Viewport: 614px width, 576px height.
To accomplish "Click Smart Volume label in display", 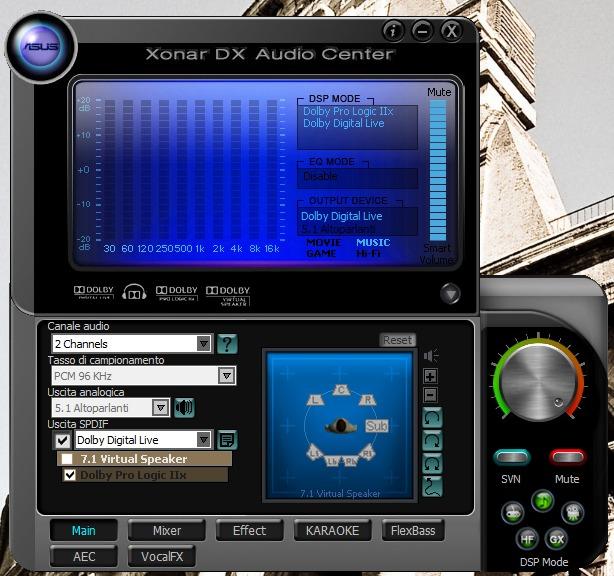I will click(x=437, y=254).
